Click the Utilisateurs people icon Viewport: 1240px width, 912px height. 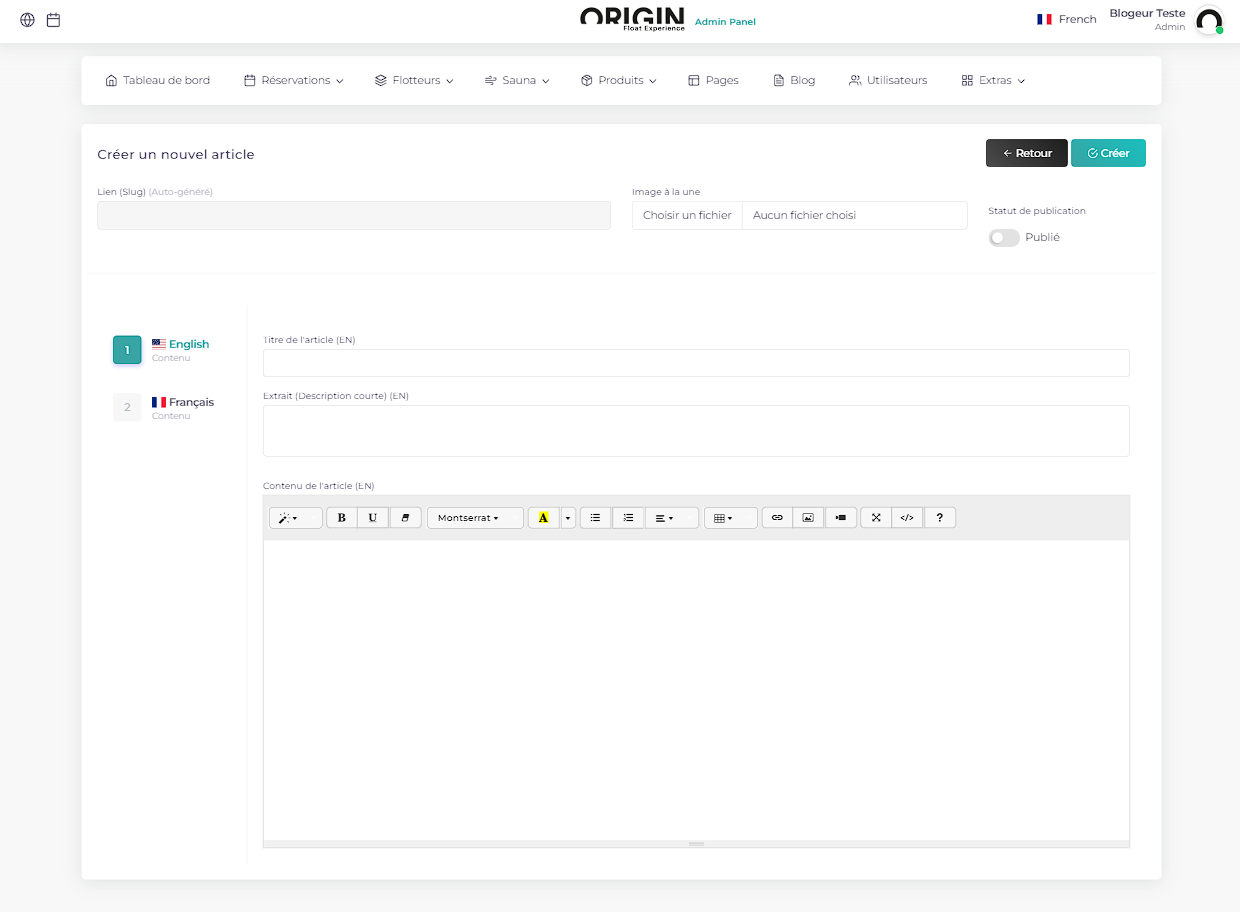(855, 80)
